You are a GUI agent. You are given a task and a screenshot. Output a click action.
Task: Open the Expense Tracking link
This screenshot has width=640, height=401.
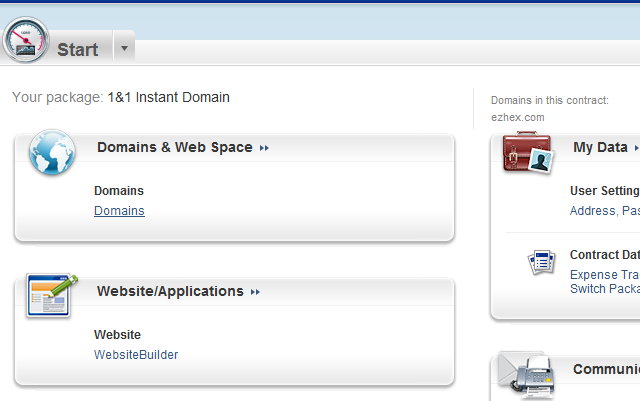click(x=605, y=274)
